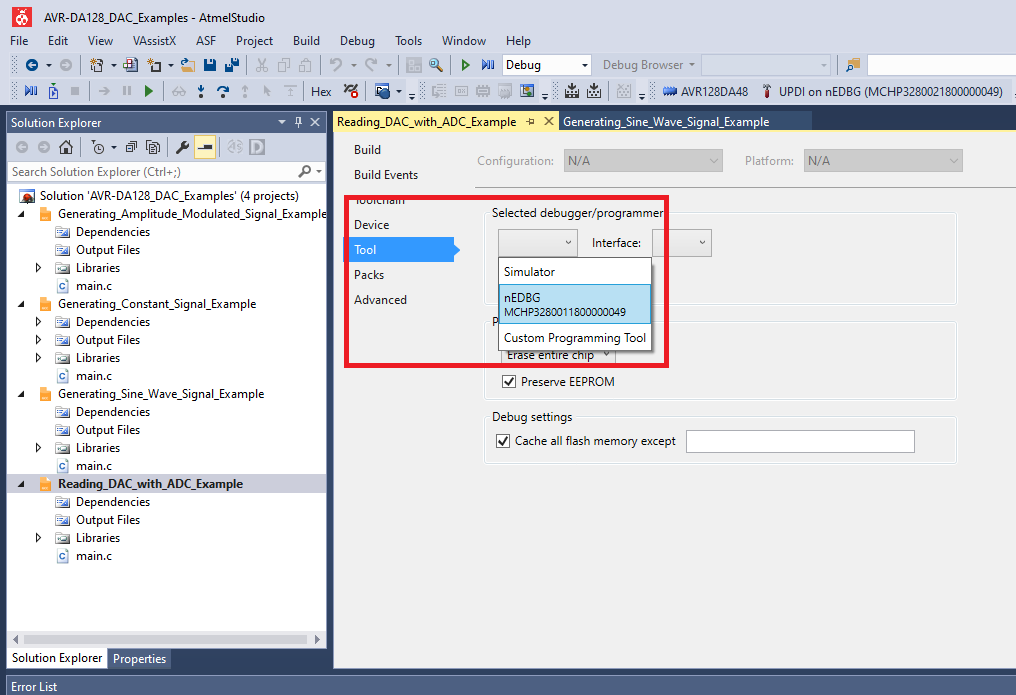The width and height of the screenshot is (1016, 695).
Task: Toggle the highlighted Preview Selected Items icon
Action: [x=205, y=147]
